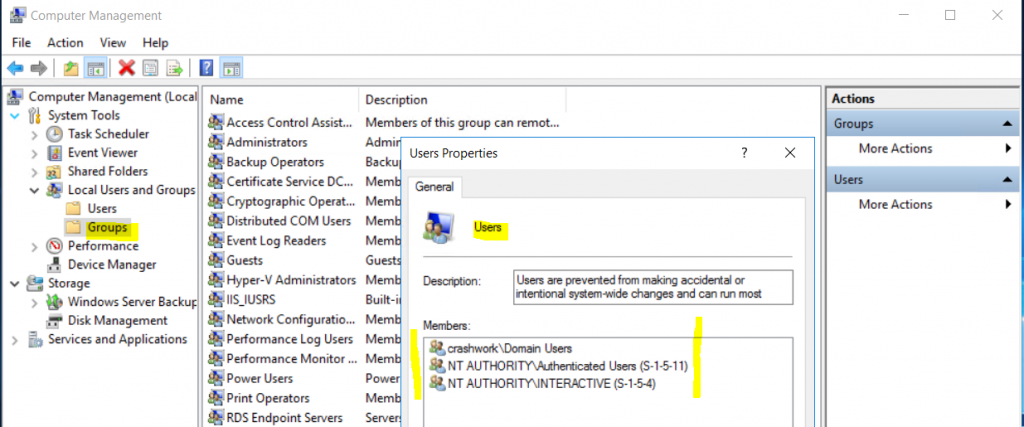Expand the Performance node arrow
The width and height of the screenshot is (1024, 427).
(35, 247)
